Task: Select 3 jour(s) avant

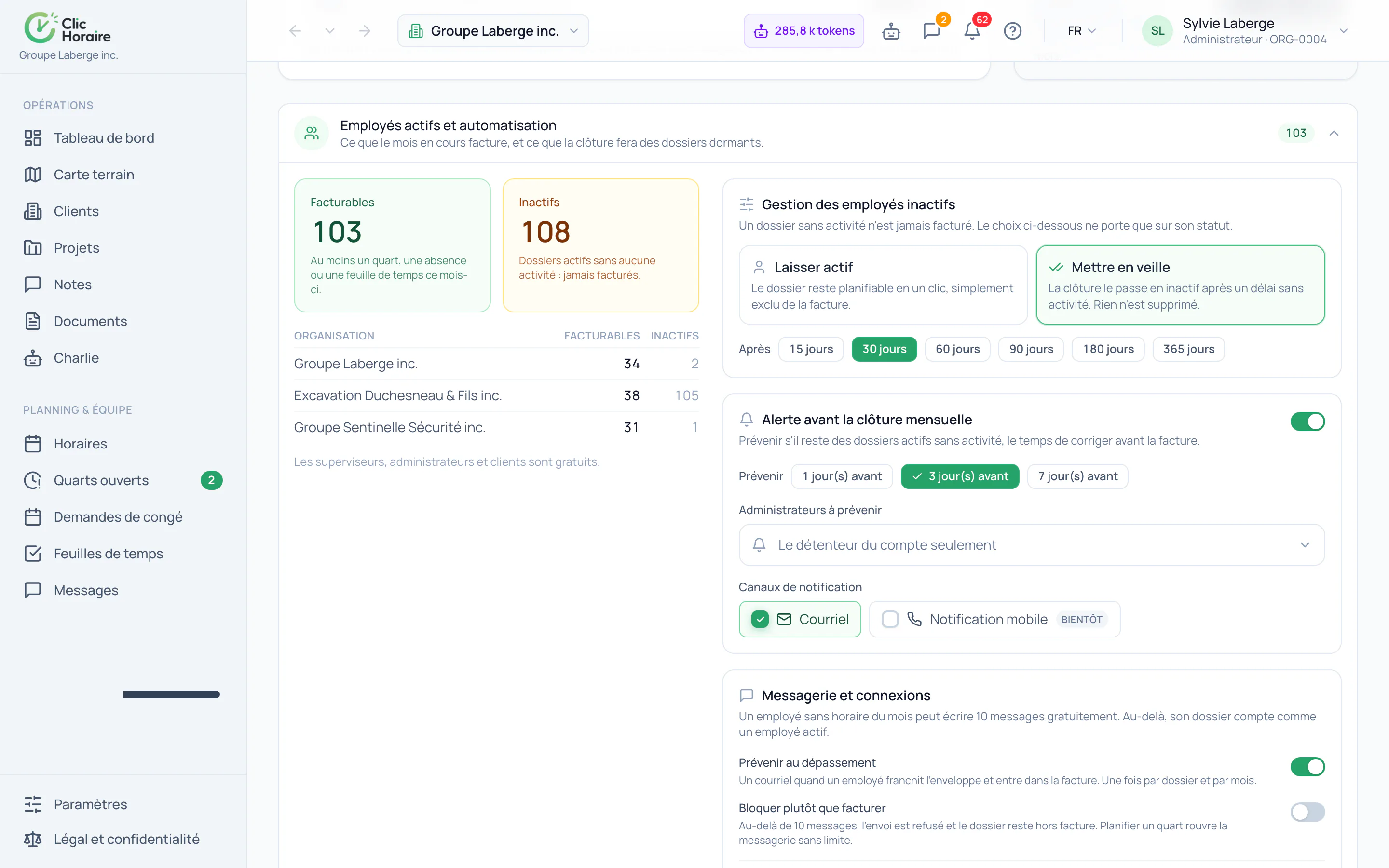Action: click(x=960, y=476)
